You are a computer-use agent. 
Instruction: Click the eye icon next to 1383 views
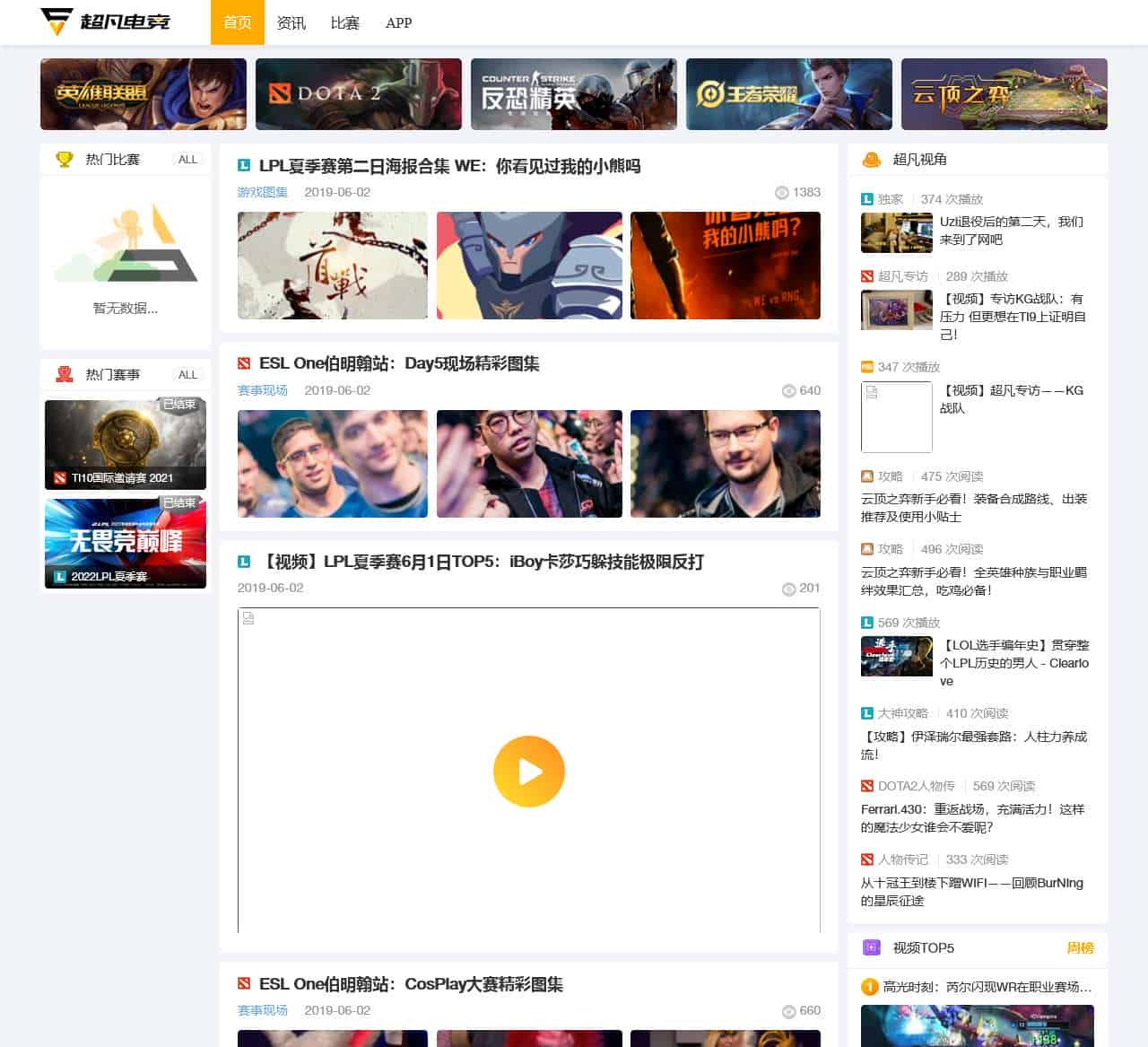[x=781, y=193]
